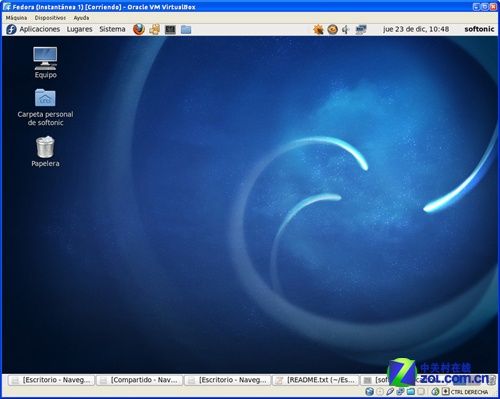The height and width of the screenshot is (399, 500).
Task: Click VirtualBox network adapters status icon
Action: 400,392
